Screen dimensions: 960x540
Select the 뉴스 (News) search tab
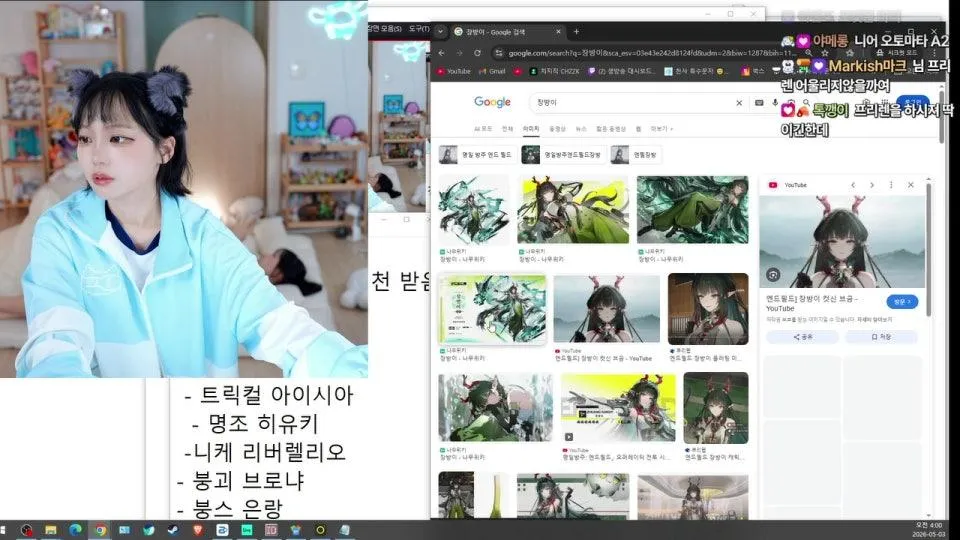tap(581, 129)
